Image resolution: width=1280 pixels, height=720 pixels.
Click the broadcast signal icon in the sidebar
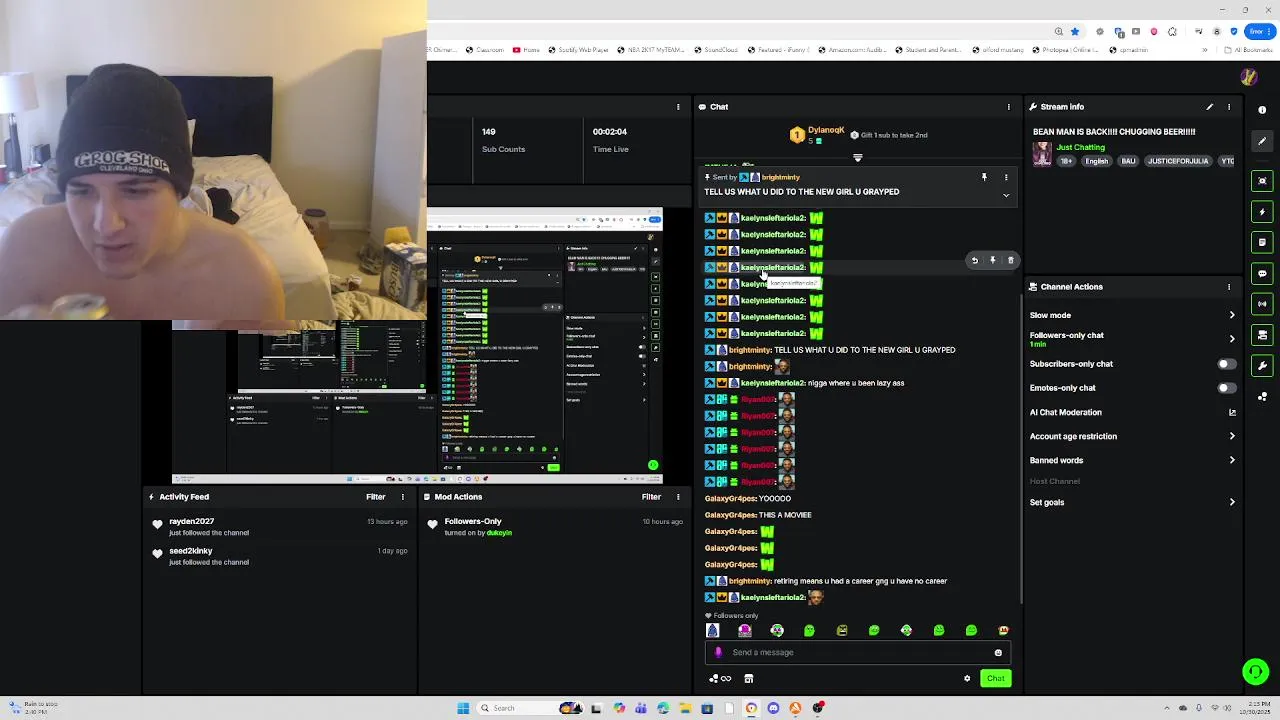pyautogui.click(x=1262, y=304)
